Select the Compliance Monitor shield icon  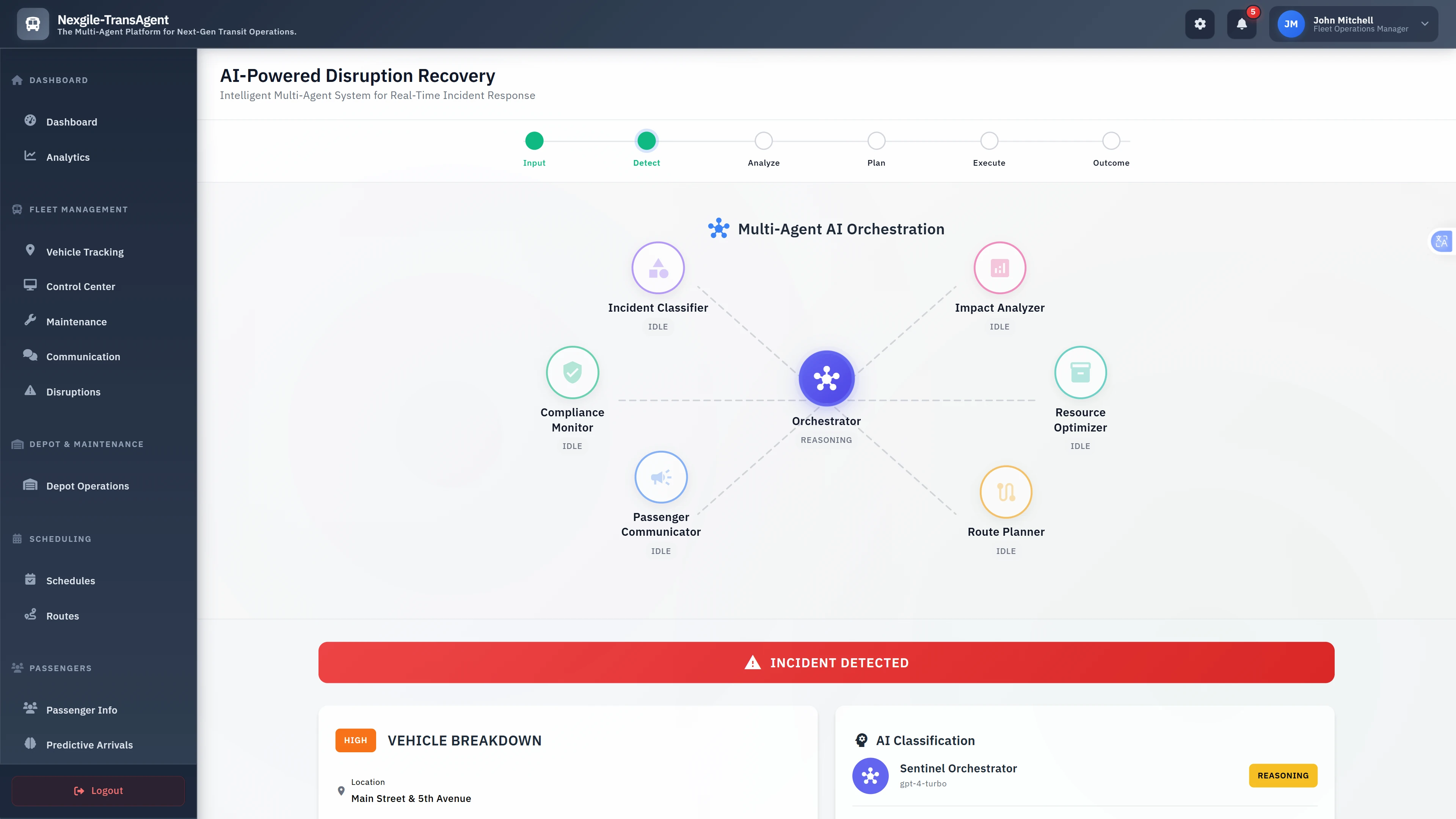pyautogui.click(x=572, y=372)
